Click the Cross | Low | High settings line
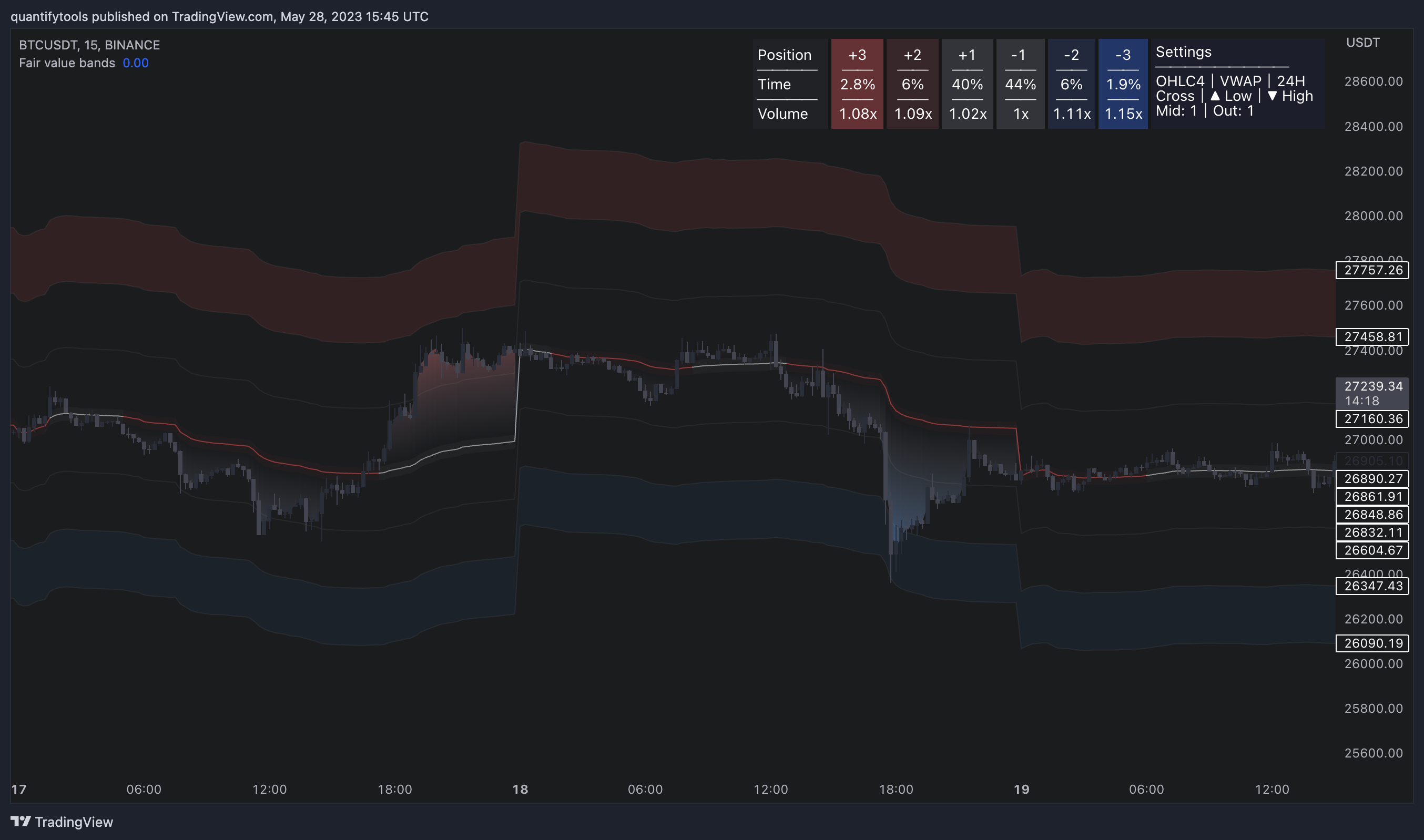The height and width of the screenshot is (840, 1424). [x=1234, y=96]
